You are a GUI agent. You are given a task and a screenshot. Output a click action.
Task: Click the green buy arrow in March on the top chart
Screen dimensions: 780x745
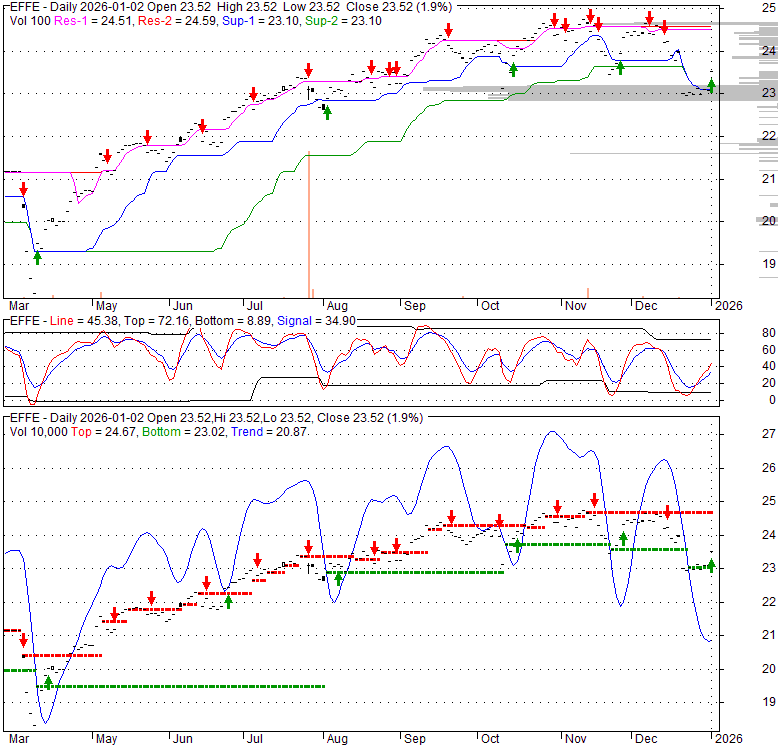pos(37,257)
